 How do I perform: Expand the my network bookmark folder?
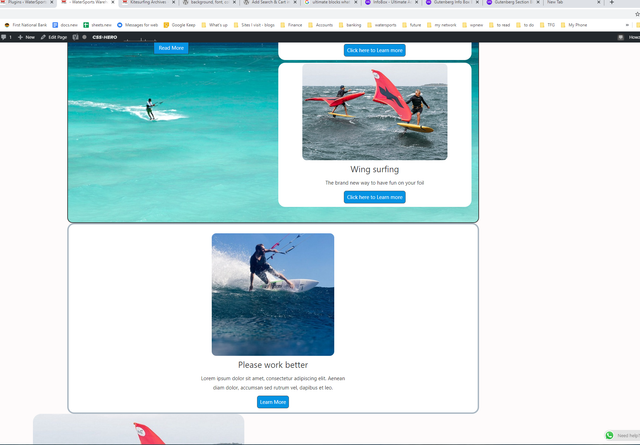442,25
